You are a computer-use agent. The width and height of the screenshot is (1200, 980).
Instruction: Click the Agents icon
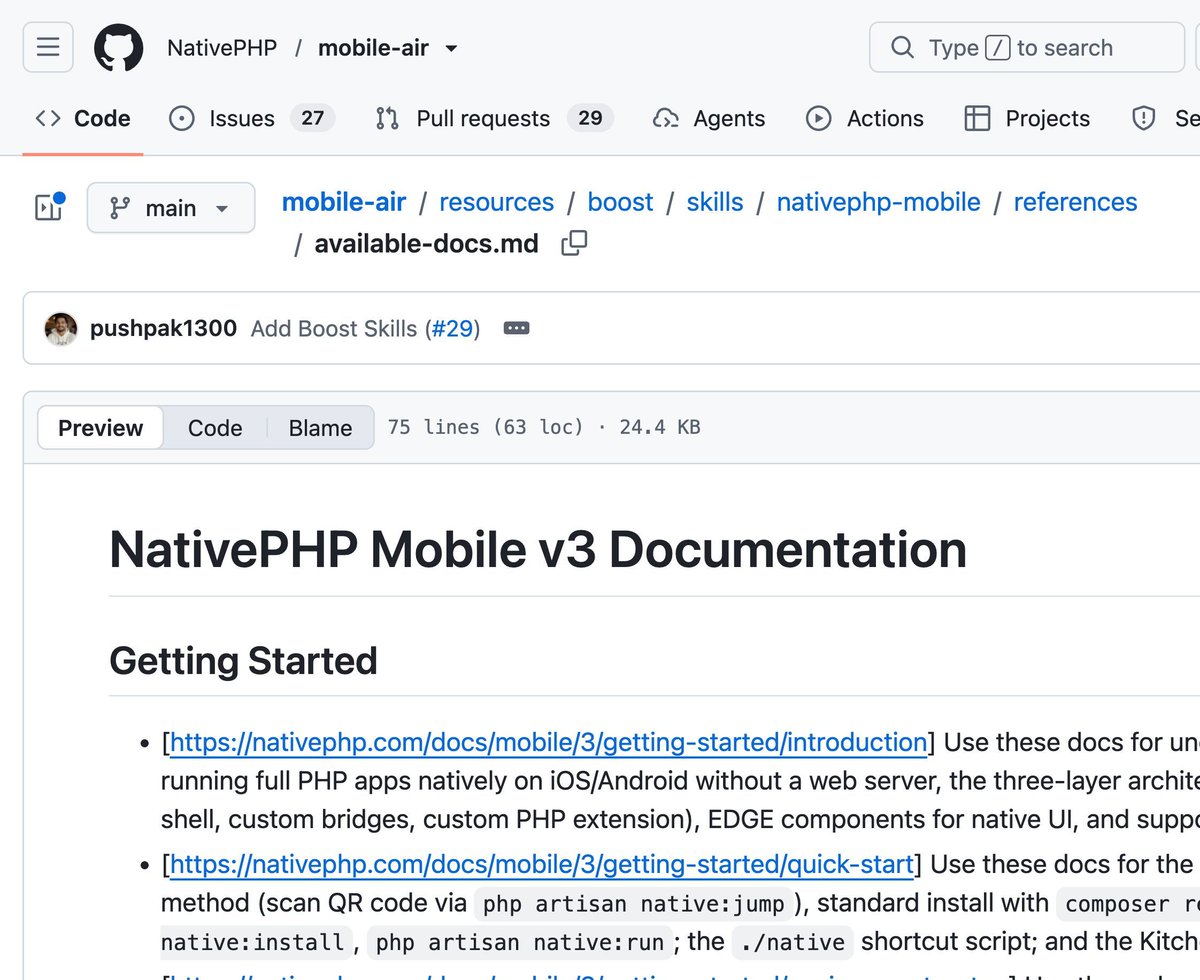[666, 118]
